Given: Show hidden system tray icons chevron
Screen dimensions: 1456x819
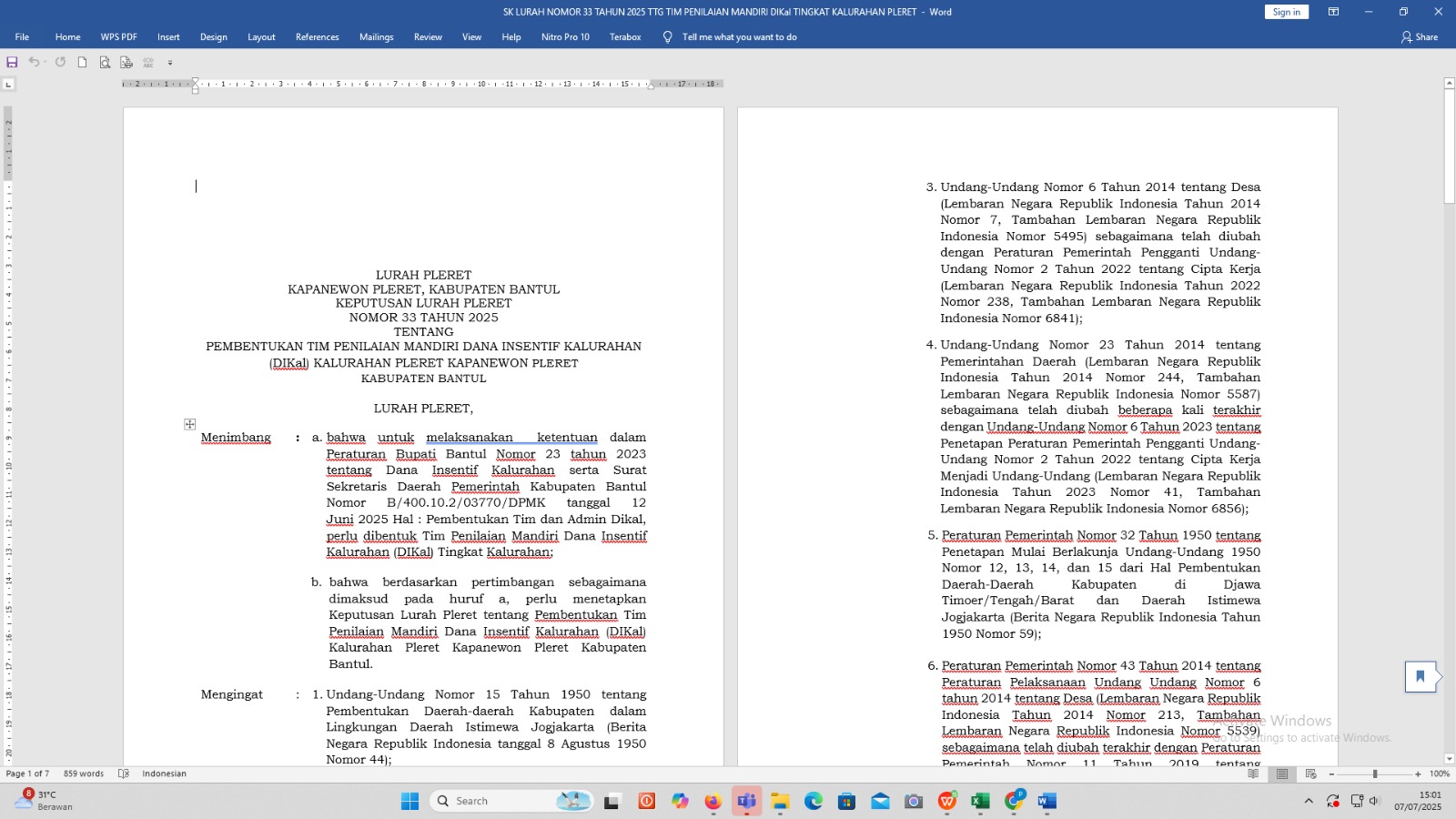Looking at the screenshot, I should tap(1309, 801).
